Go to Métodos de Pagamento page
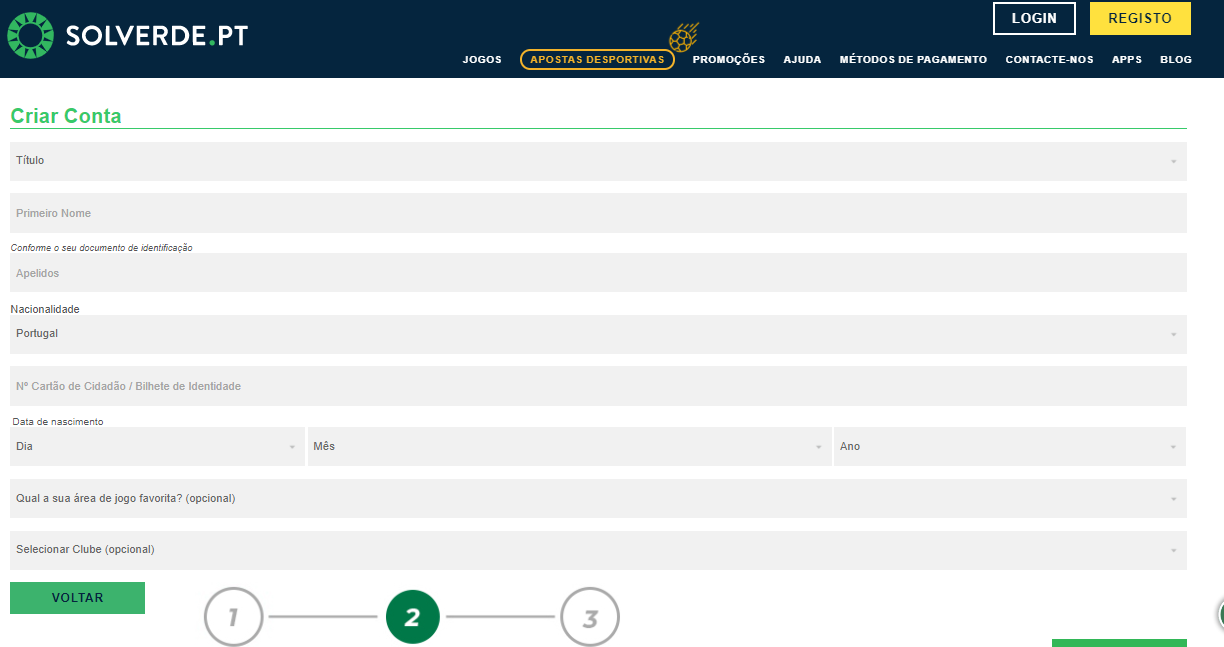This screenshot has height=647, width=1224. 913,60
